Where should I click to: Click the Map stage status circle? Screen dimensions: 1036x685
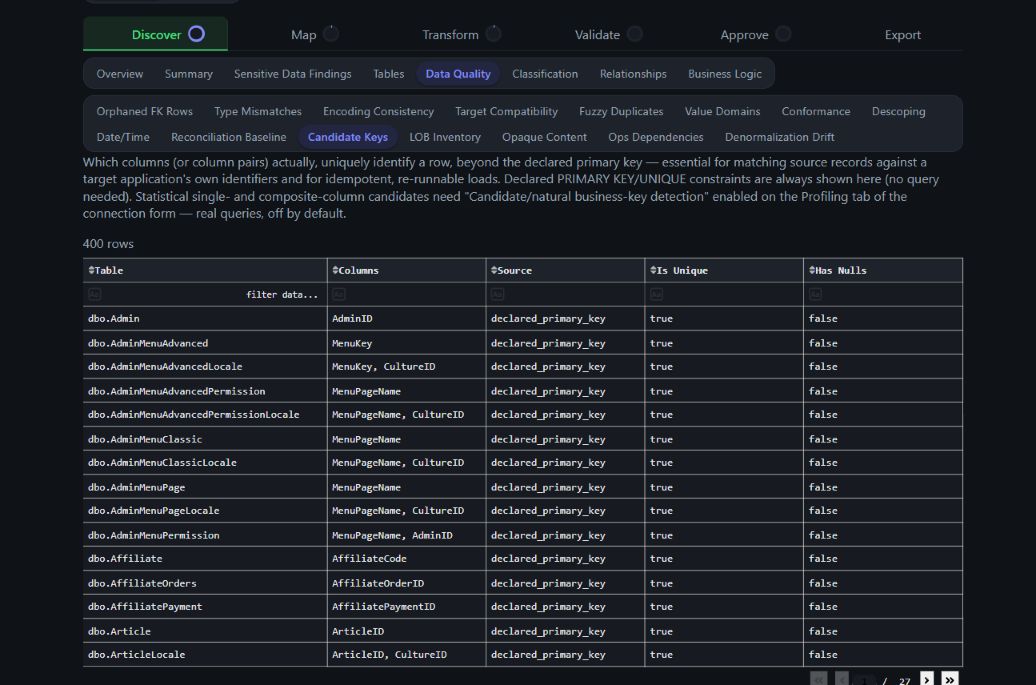click(x=331, y=34)
